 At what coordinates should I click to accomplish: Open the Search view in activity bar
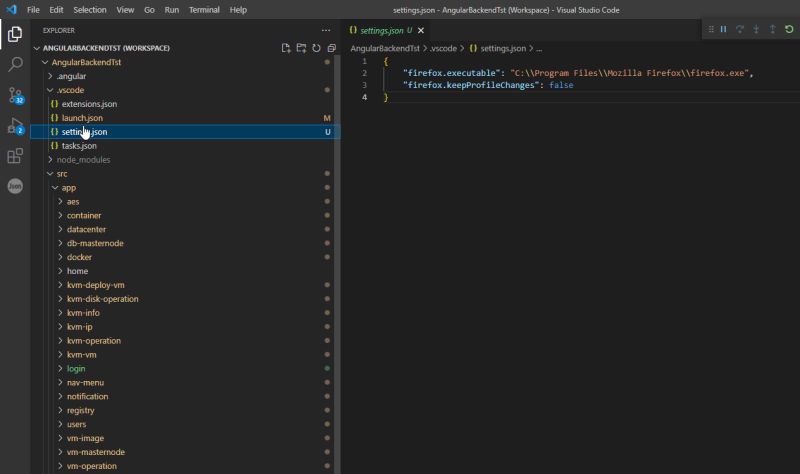click(15, 64)
